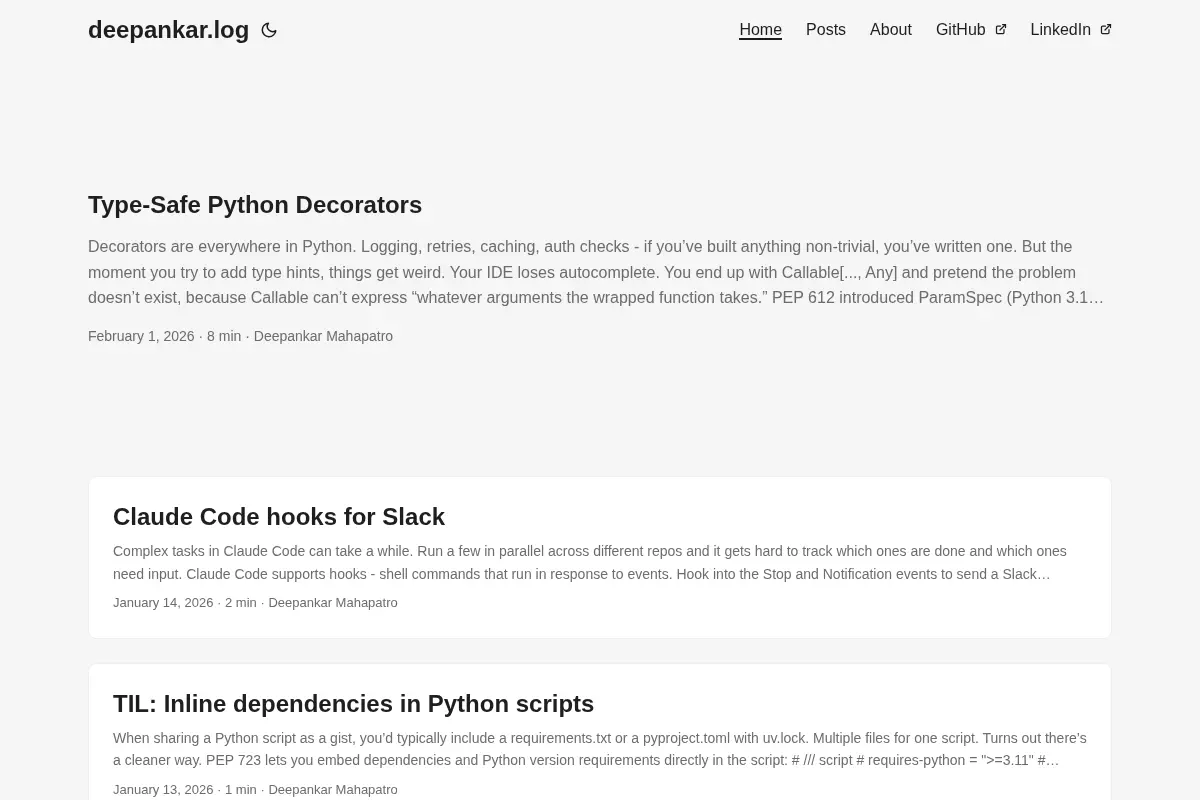Go to the Posts page
Screen dimensions: 1200x800
click(826, 30)
